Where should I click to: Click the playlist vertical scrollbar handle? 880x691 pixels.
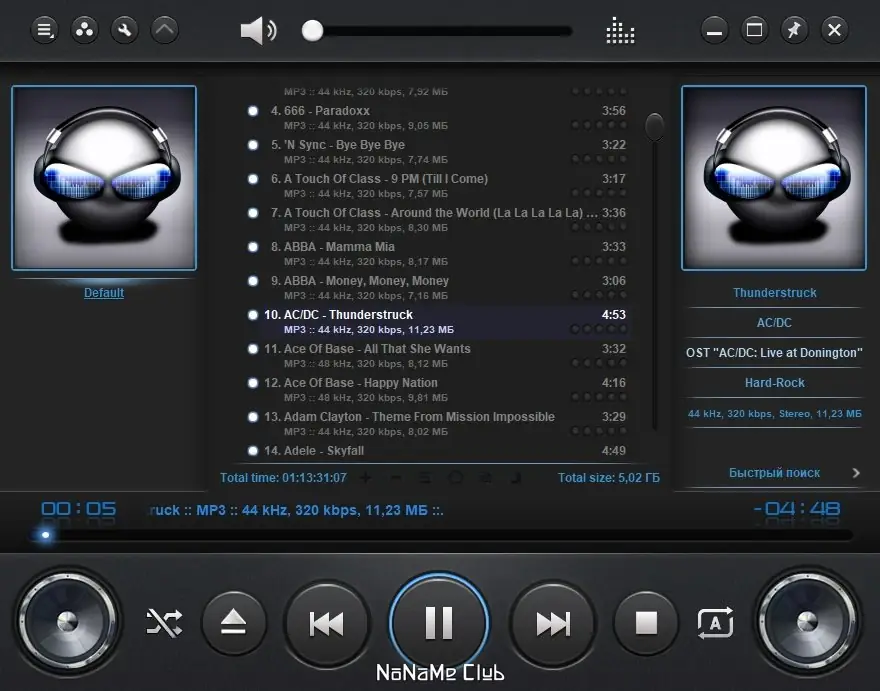(654, 126)
